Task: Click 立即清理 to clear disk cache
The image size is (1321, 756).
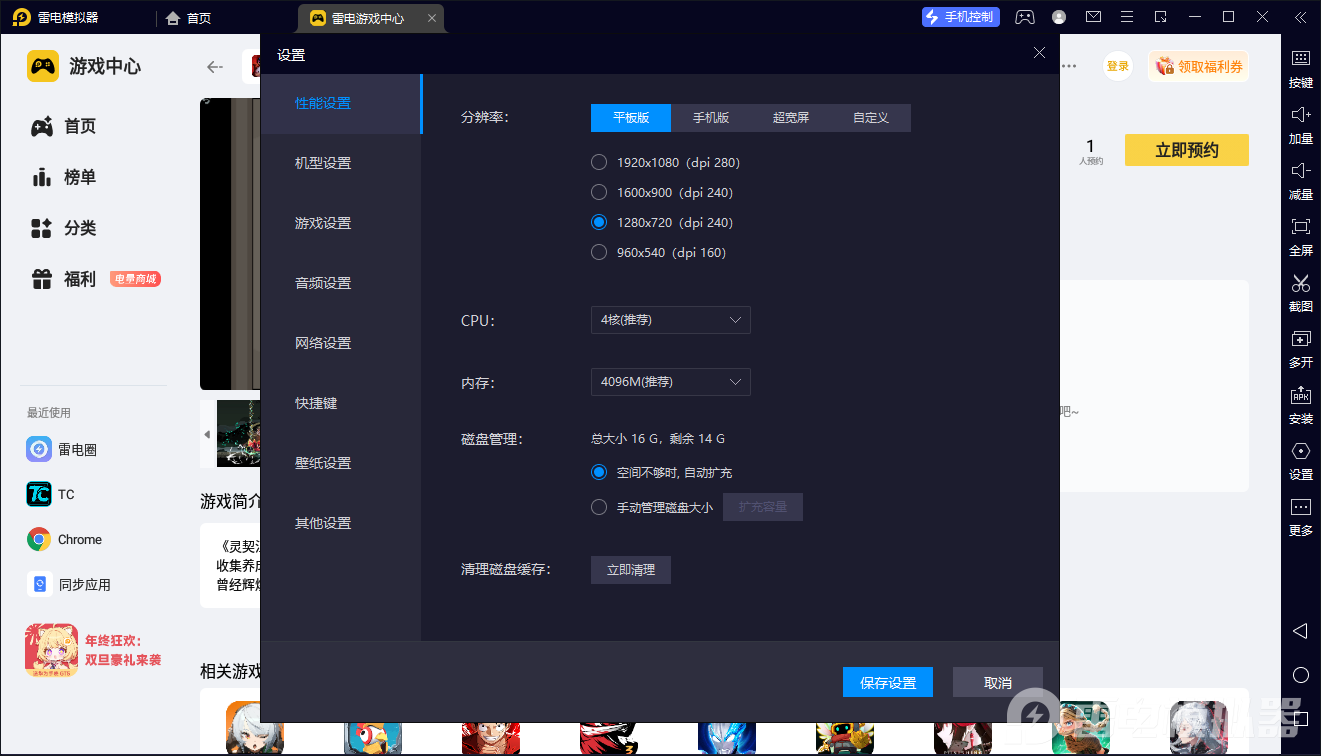Action: pos(631,569)
